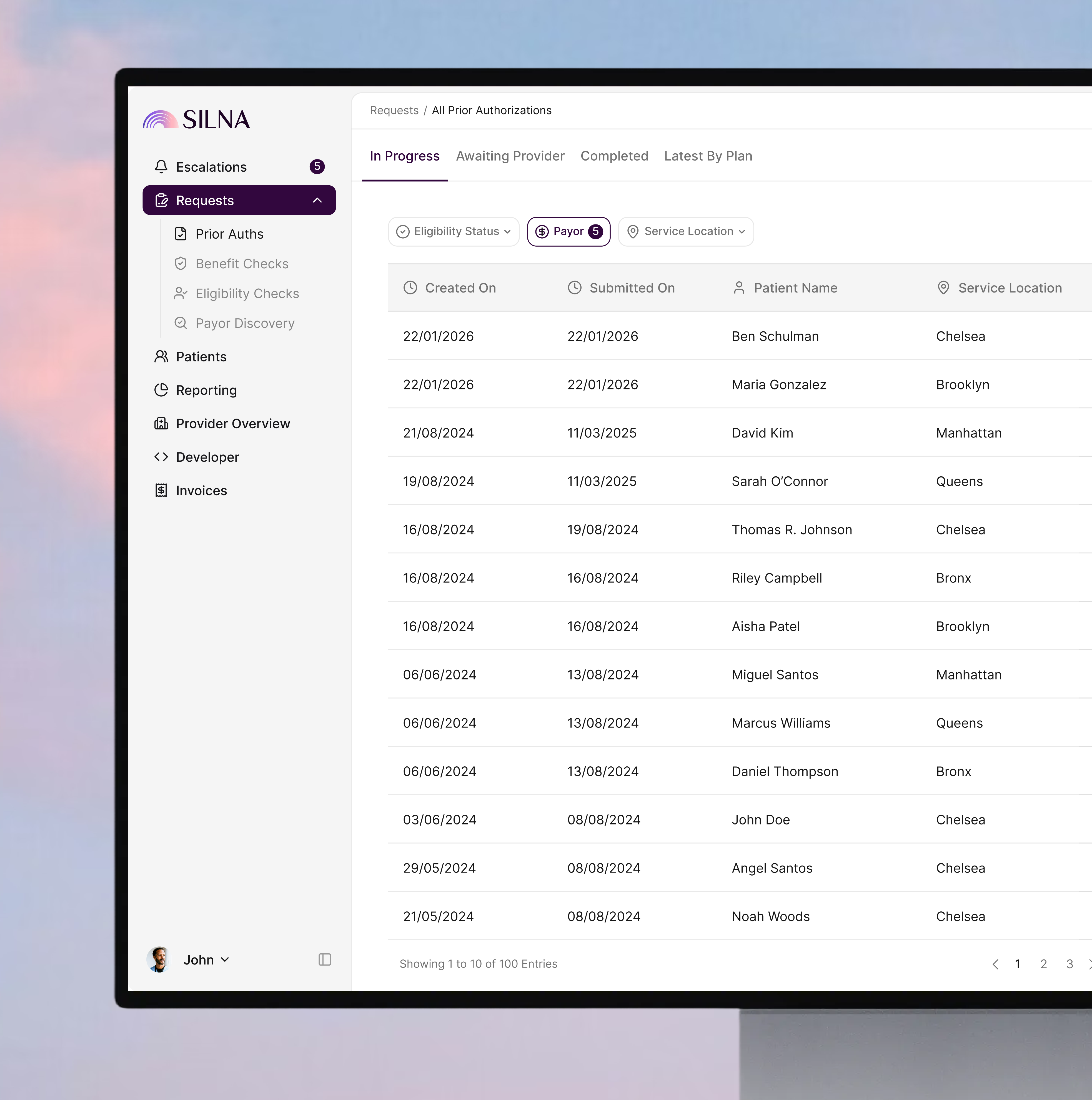The height and width of the screenshot is (1100, 1092).
Task: Click the Developer code brackets icon
Action: pyautogui.click(x=161, y=457)
